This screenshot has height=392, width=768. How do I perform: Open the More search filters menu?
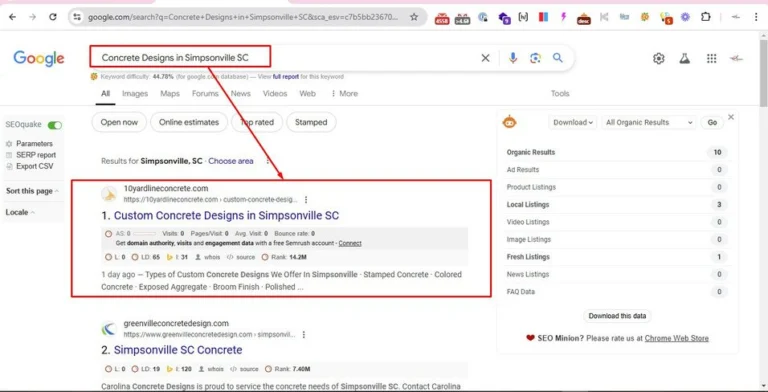tap(345, 94)
